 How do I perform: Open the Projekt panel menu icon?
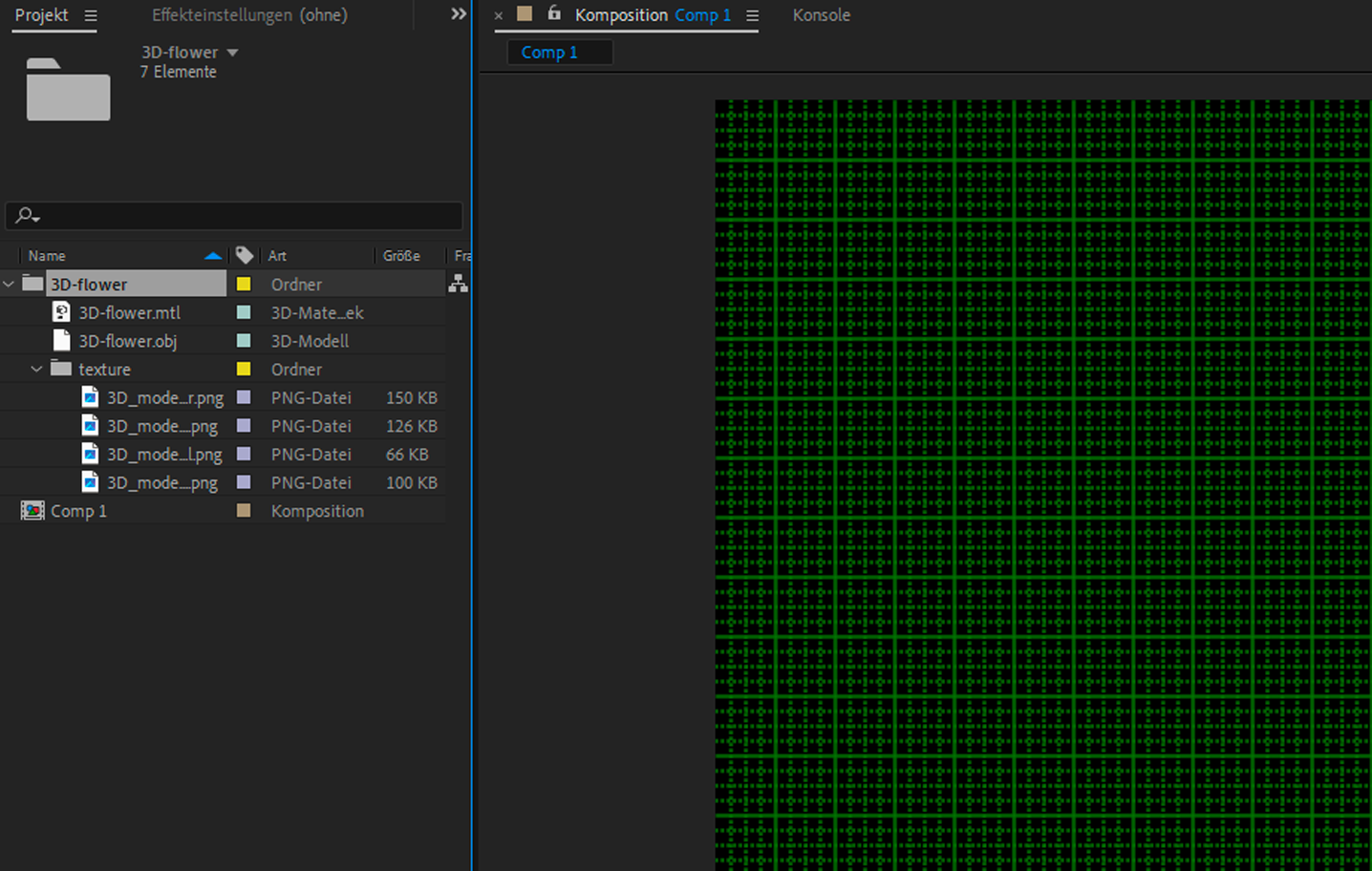tap(91, 15)
